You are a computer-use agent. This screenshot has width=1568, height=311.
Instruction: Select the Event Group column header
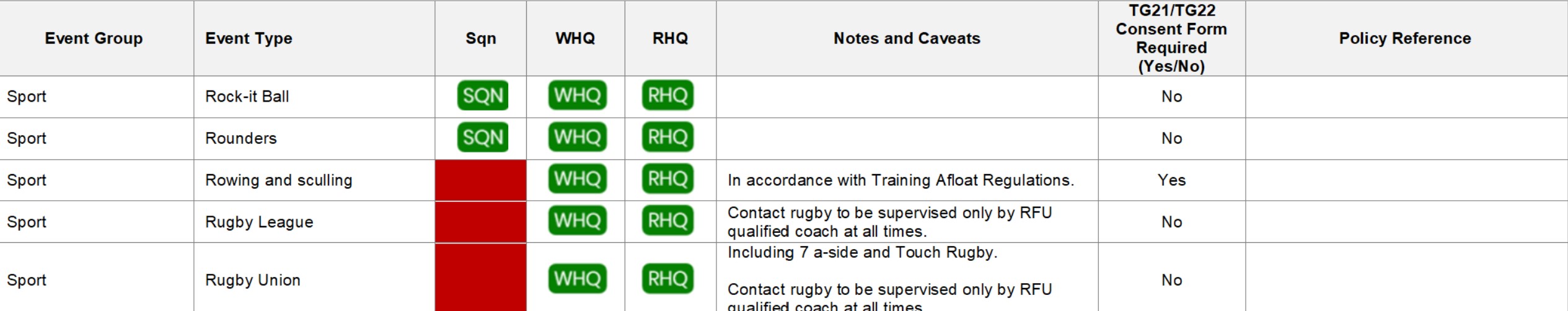pyautogui.click(x=94, y=38)
